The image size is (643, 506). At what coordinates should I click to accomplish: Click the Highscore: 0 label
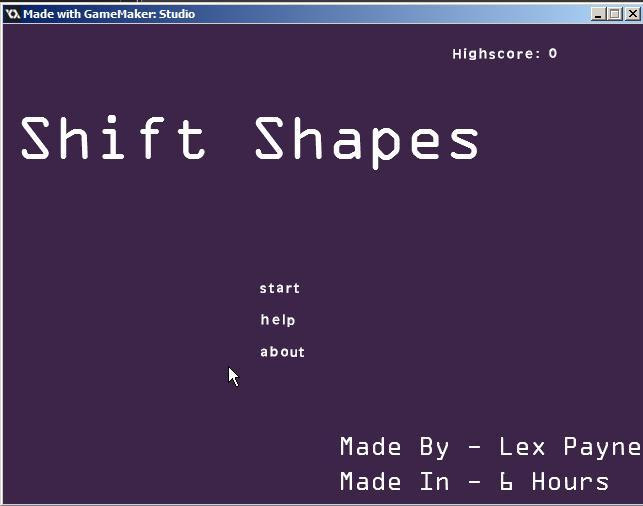point(504,54)
